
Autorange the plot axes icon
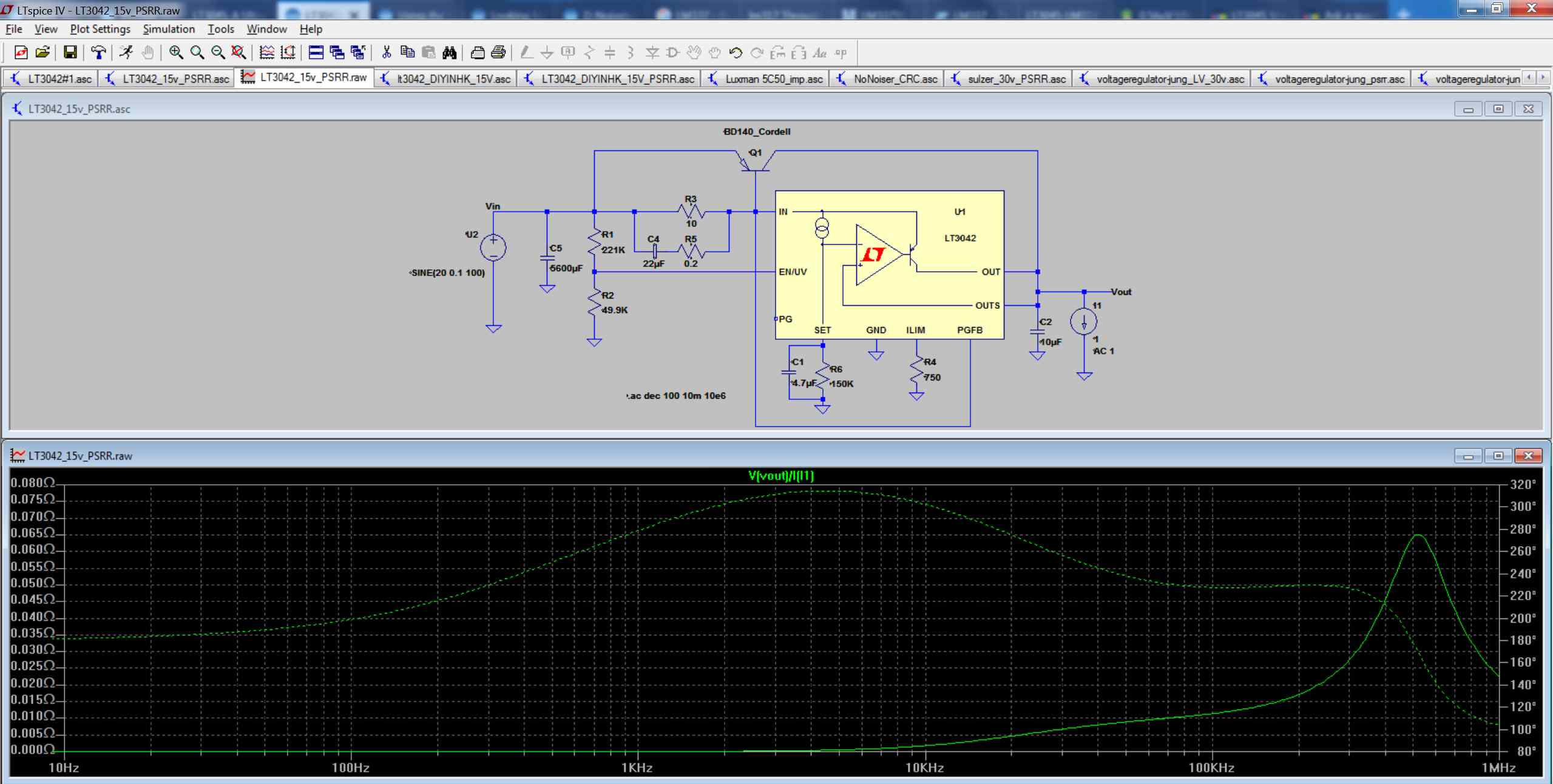click(288, 53)
